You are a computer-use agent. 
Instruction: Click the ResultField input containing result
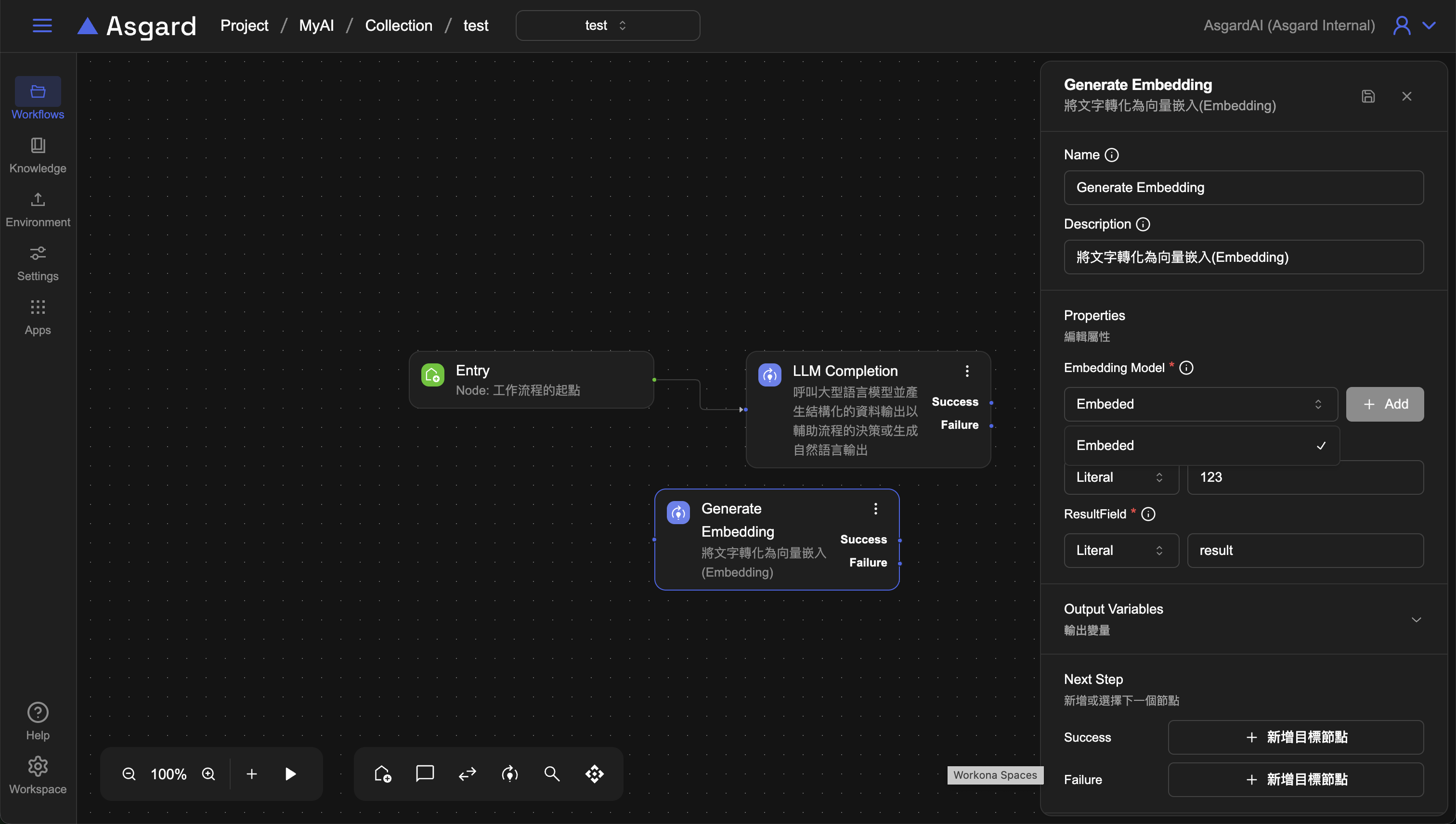click(x=1305, y=550)
